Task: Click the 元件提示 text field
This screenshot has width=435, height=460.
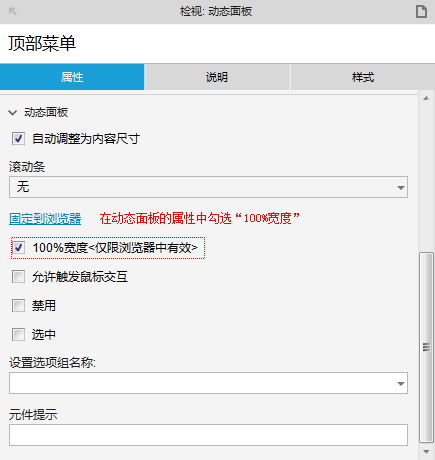Action: click(x=208, y=435)
